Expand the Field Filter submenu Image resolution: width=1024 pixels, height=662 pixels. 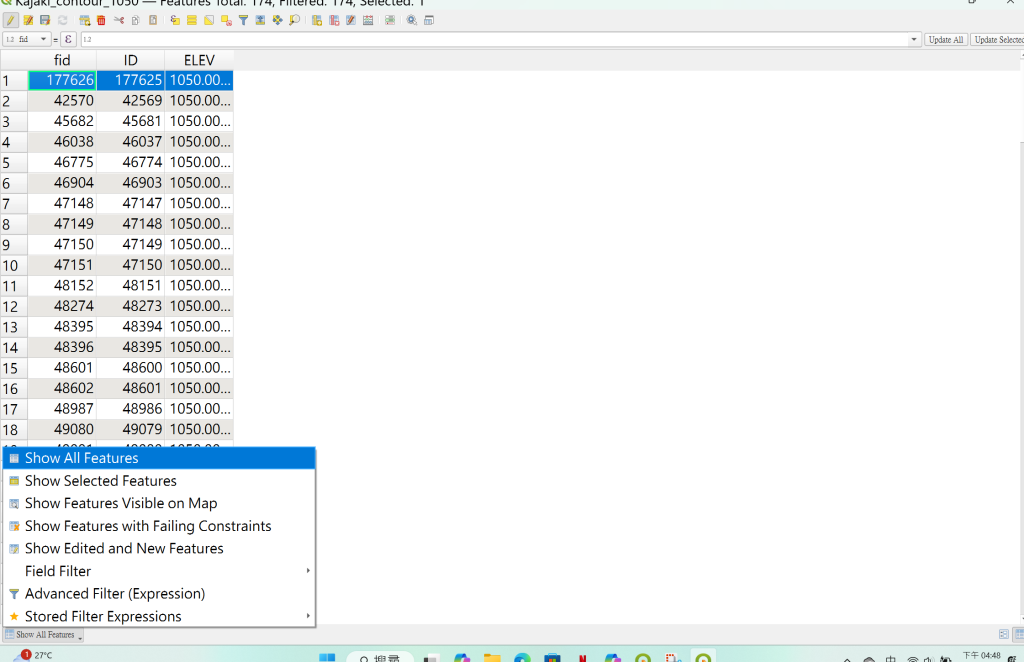[159, 571]
